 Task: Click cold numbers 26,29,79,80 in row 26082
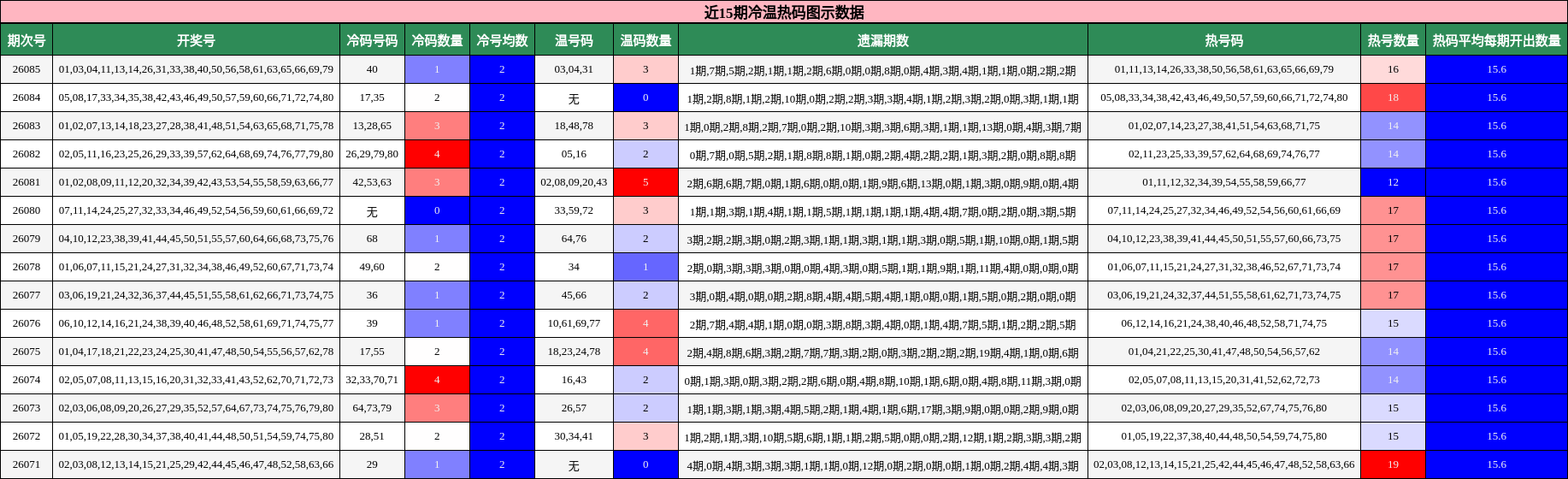[x=372, y=154]
